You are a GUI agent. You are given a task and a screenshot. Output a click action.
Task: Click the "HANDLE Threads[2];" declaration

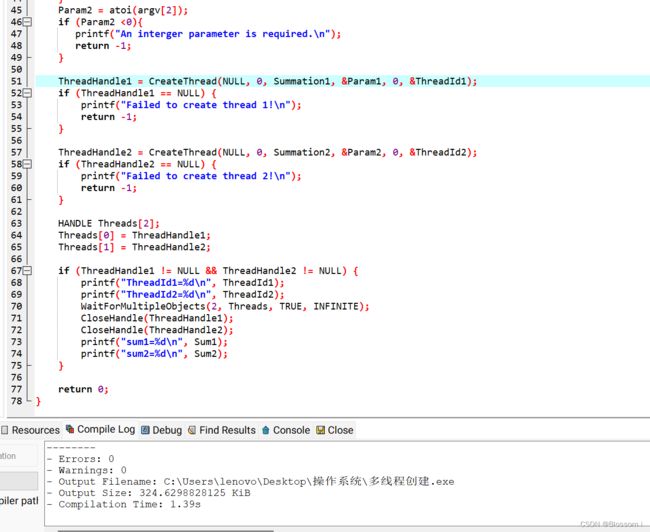point(109,223)
